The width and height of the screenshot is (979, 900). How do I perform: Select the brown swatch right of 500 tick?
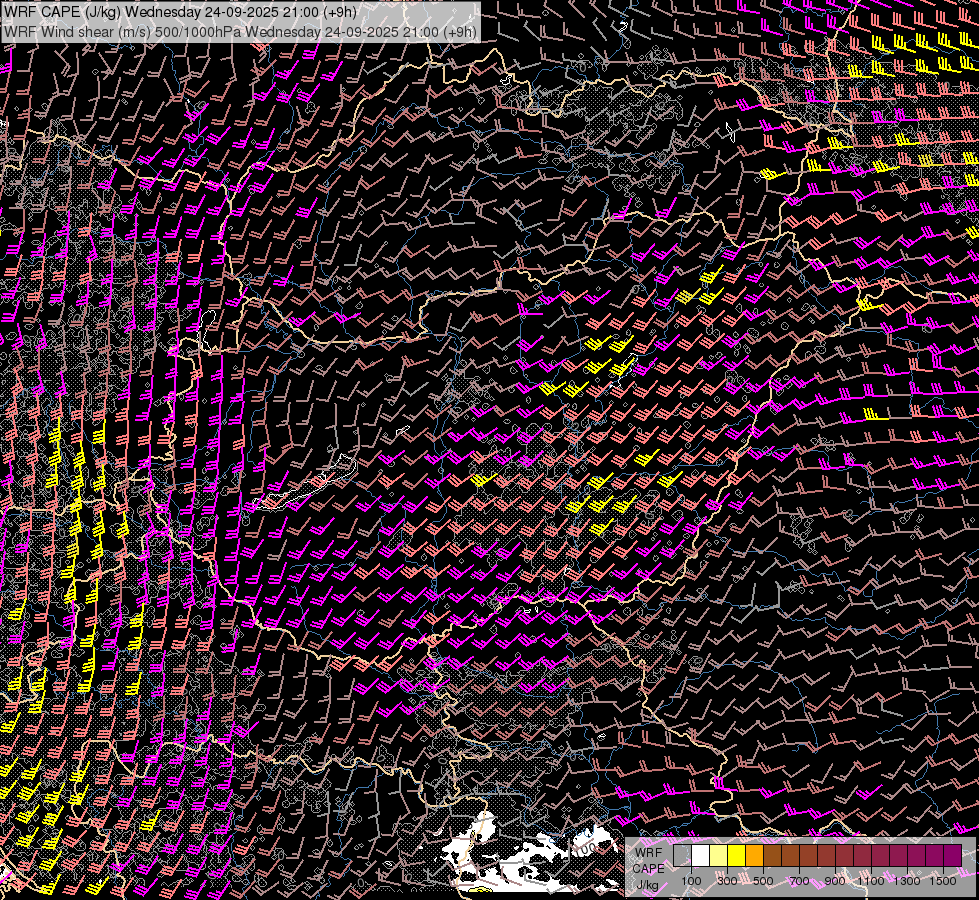click(x=772, y=856)
